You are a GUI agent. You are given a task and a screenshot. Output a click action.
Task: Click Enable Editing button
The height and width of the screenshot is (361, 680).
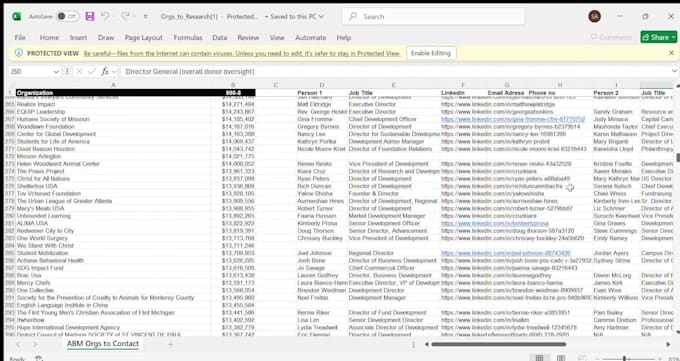pyautogui.click(x=431, y=53)
